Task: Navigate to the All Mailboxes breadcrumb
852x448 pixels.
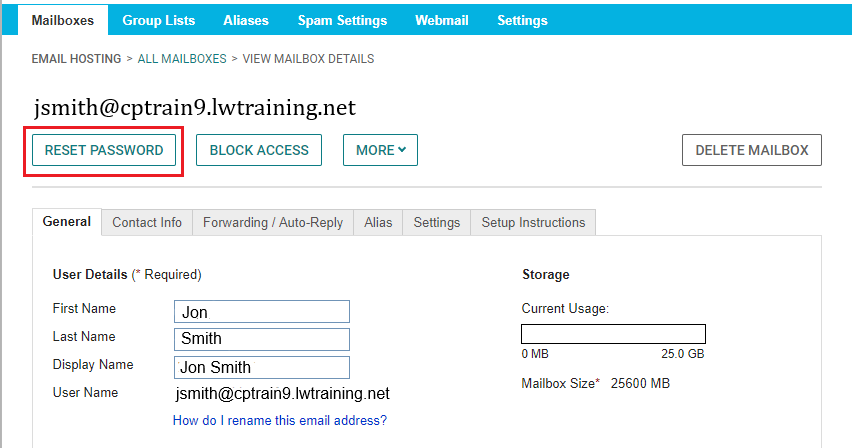Action: 182,59
